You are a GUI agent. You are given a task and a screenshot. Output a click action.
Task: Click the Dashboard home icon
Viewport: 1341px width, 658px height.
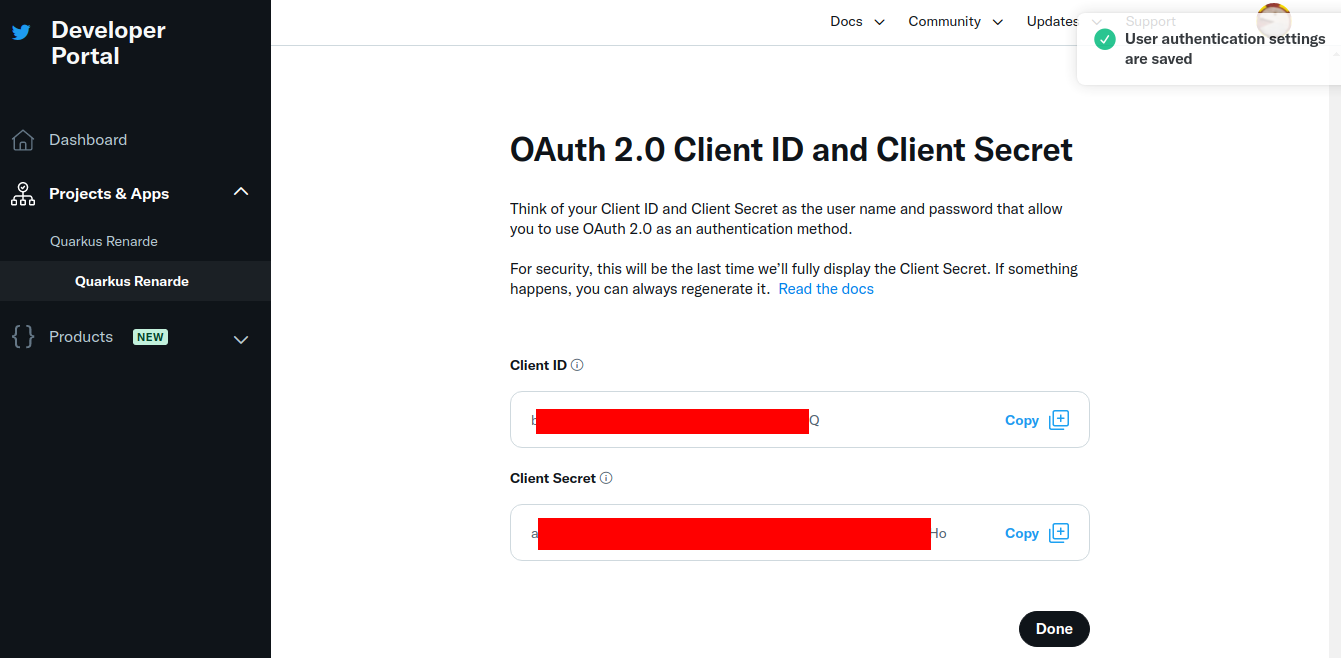click(22, 140)
